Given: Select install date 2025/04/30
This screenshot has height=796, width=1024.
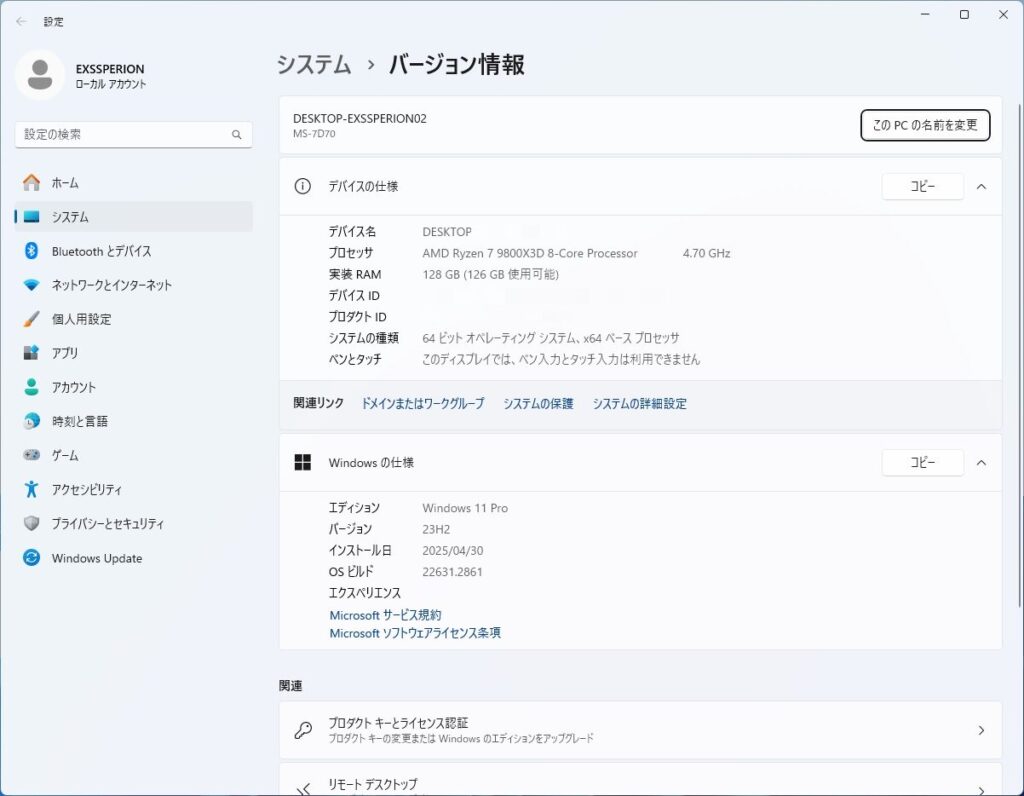Looking at the screenshot, I should click(x=453, y=550).
